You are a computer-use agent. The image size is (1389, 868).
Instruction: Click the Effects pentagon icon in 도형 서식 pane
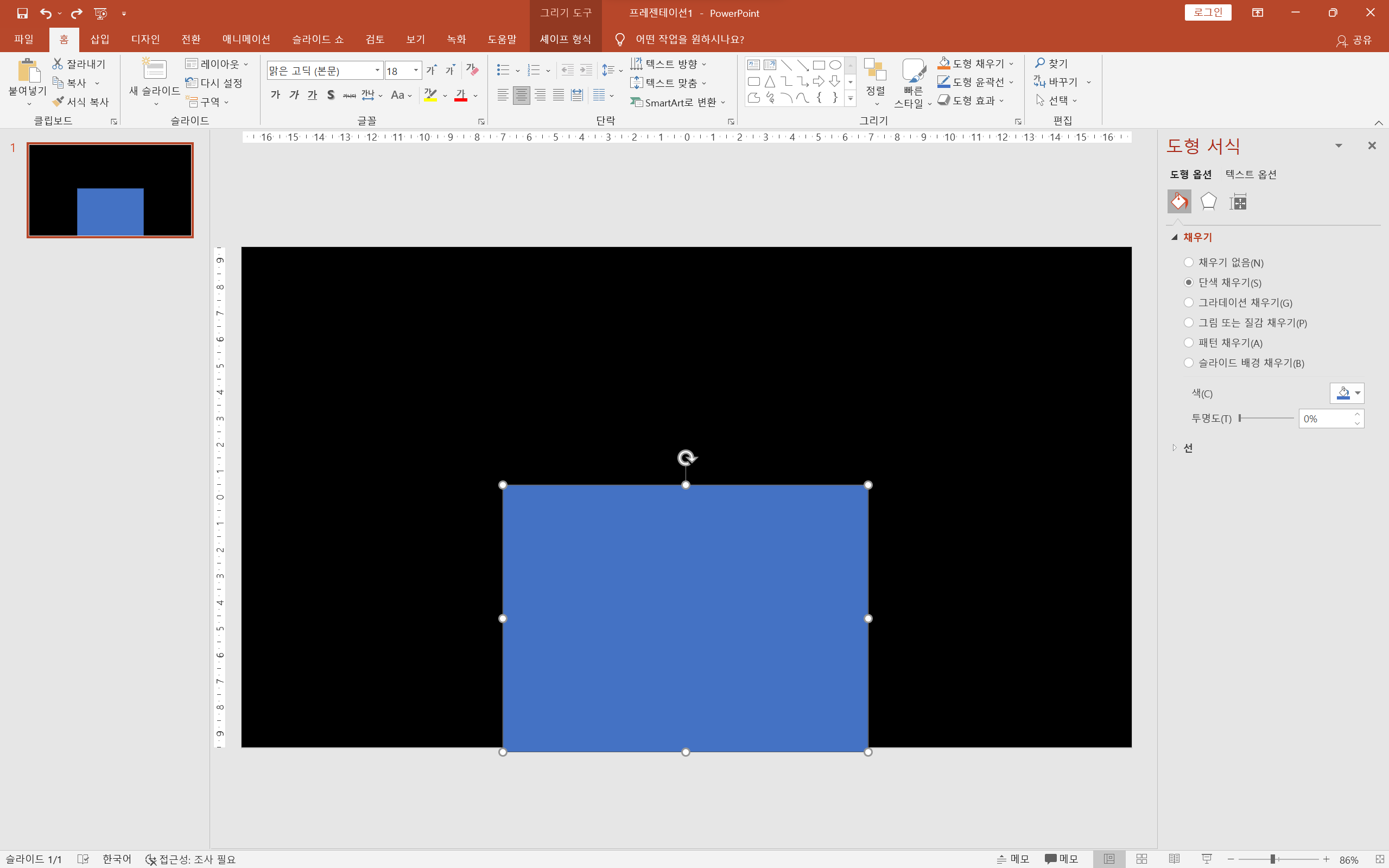(1208, 201)
